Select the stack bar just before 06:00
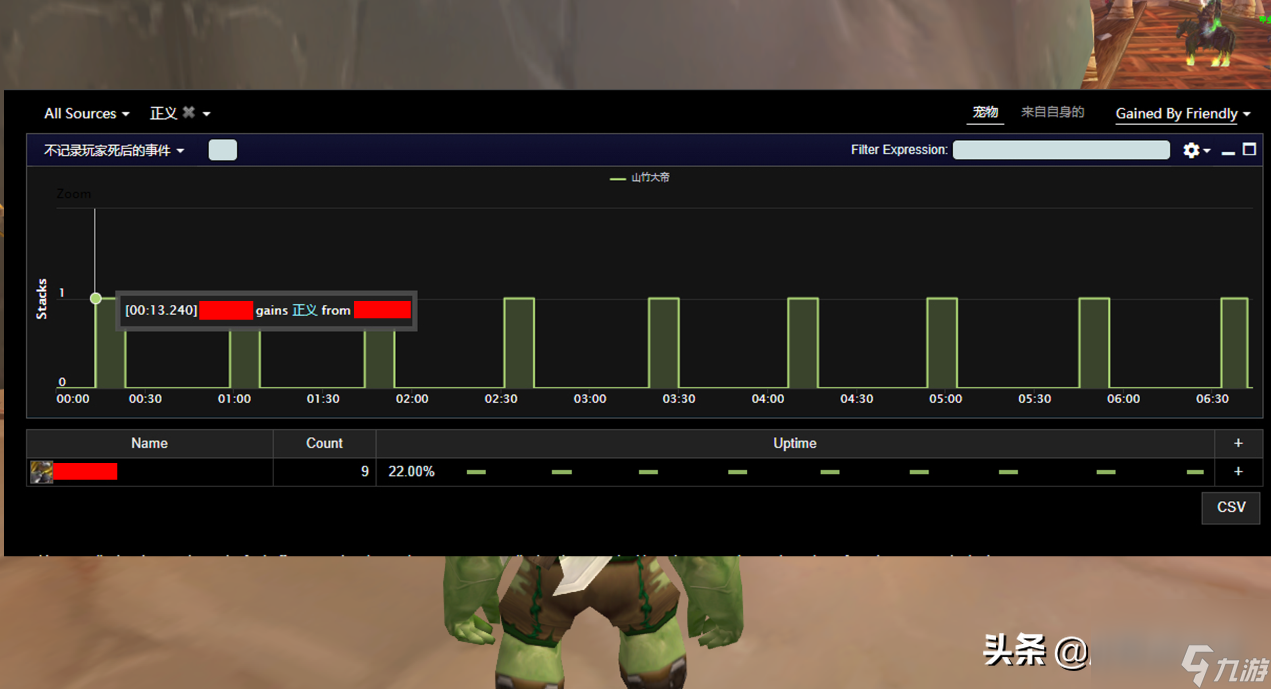1271x689 pixels. pyautogui.click(x=1094, y=343)
